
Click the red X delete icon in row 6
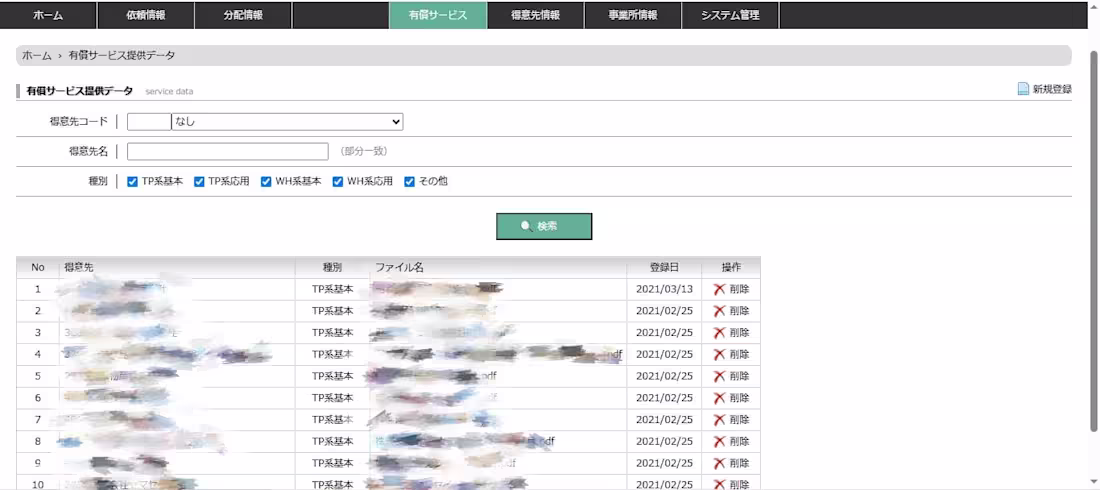click(x=719, y=398)
